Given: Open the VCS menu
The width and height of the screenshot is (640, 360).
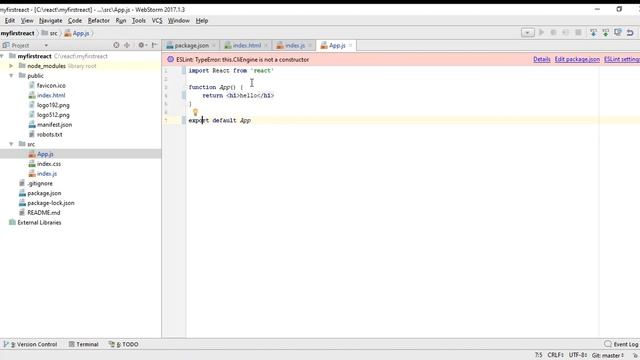Looking at the screenshot, I should click(x=157, y=20).
